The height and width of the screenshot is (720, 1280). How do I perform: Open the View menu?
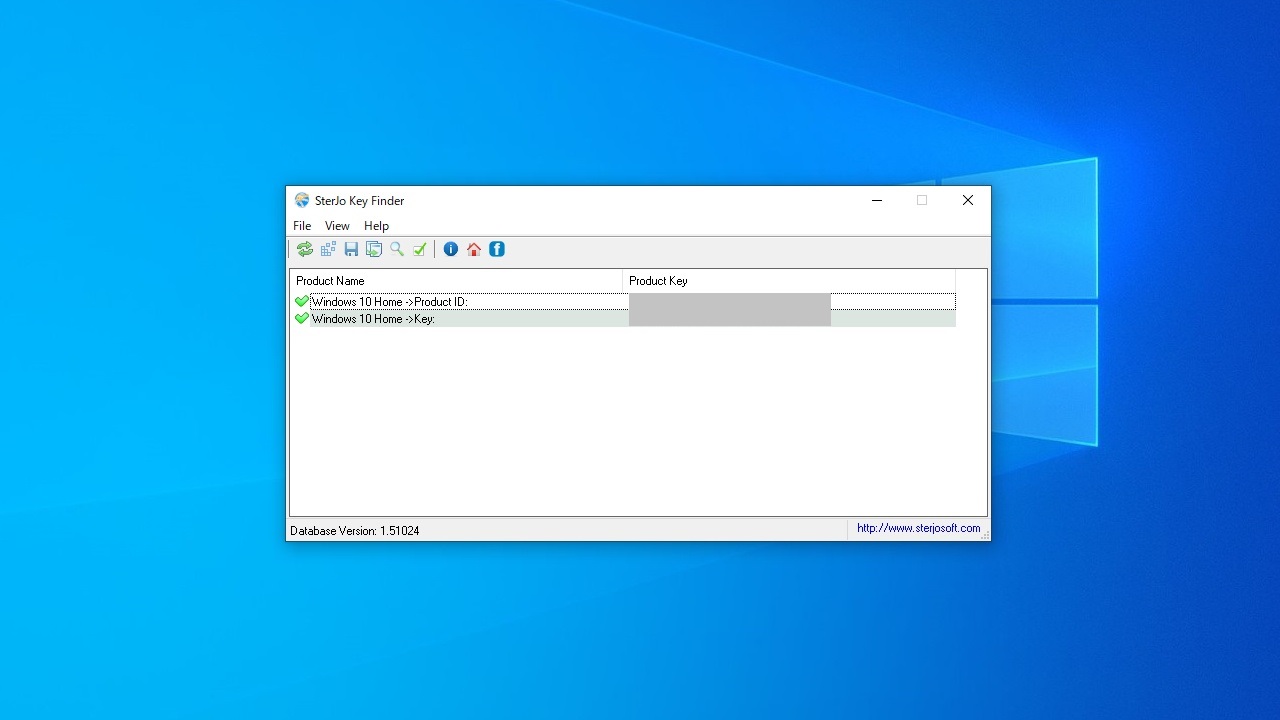click(x=337, y=226)
